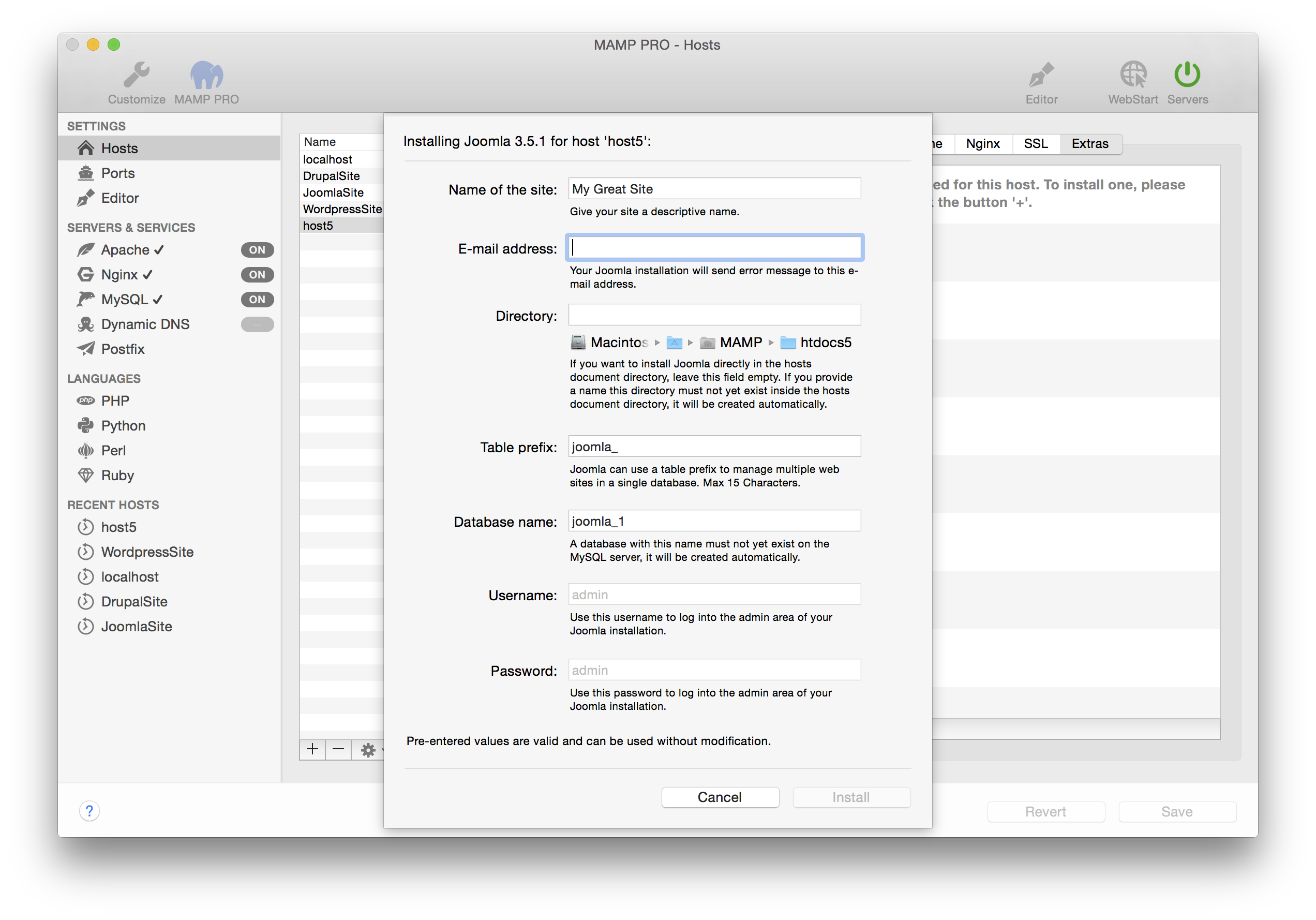Toggle the Servers power icon
The width and height of the screenshot is (1316, 920).
pos(1187,75)
